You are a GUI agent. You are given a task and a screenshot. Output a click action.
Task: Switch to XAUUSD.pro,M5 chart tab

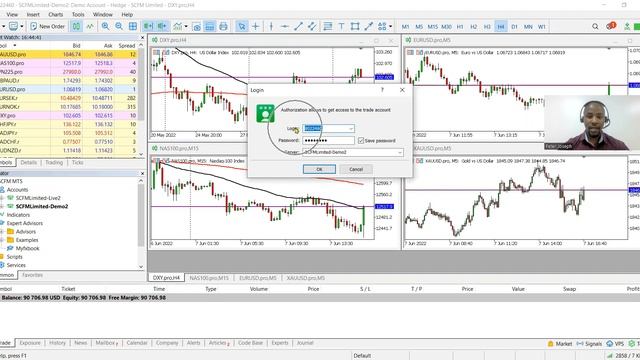305,278
